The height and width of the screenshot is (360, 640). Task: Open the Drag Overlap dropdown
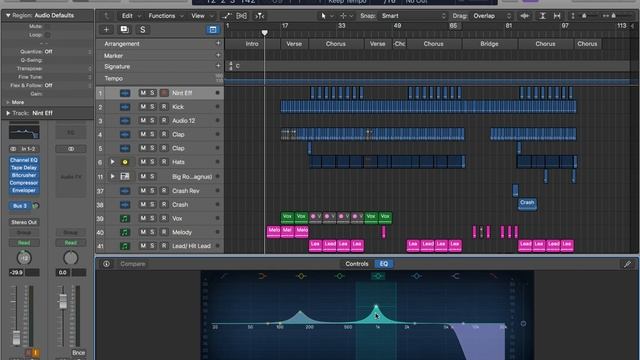pos(492,16)
